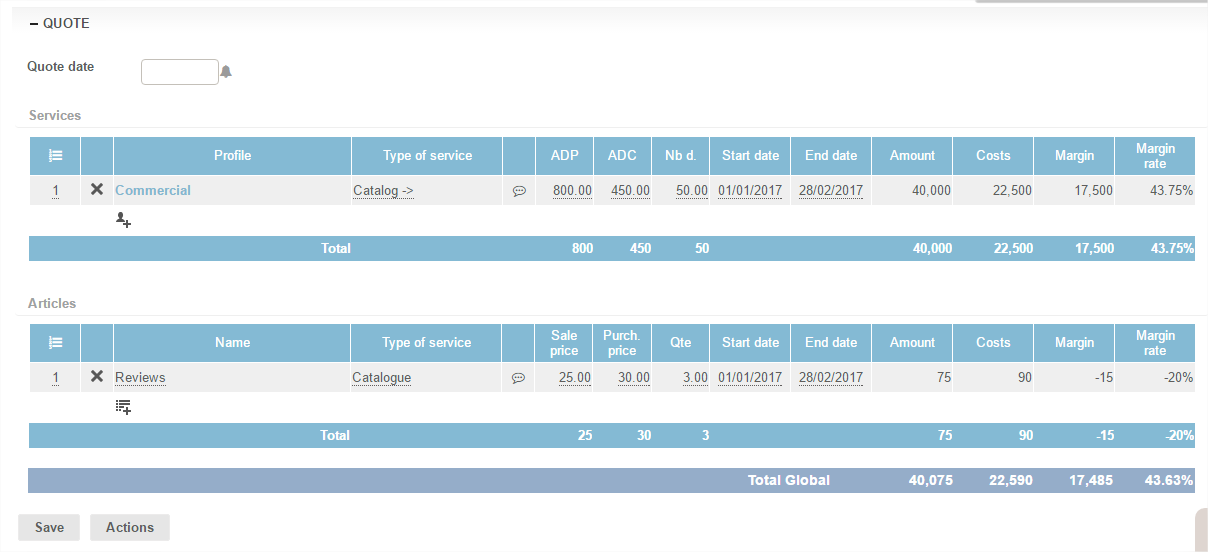
Task: Delete the Commercial service row
Action: 97,189
